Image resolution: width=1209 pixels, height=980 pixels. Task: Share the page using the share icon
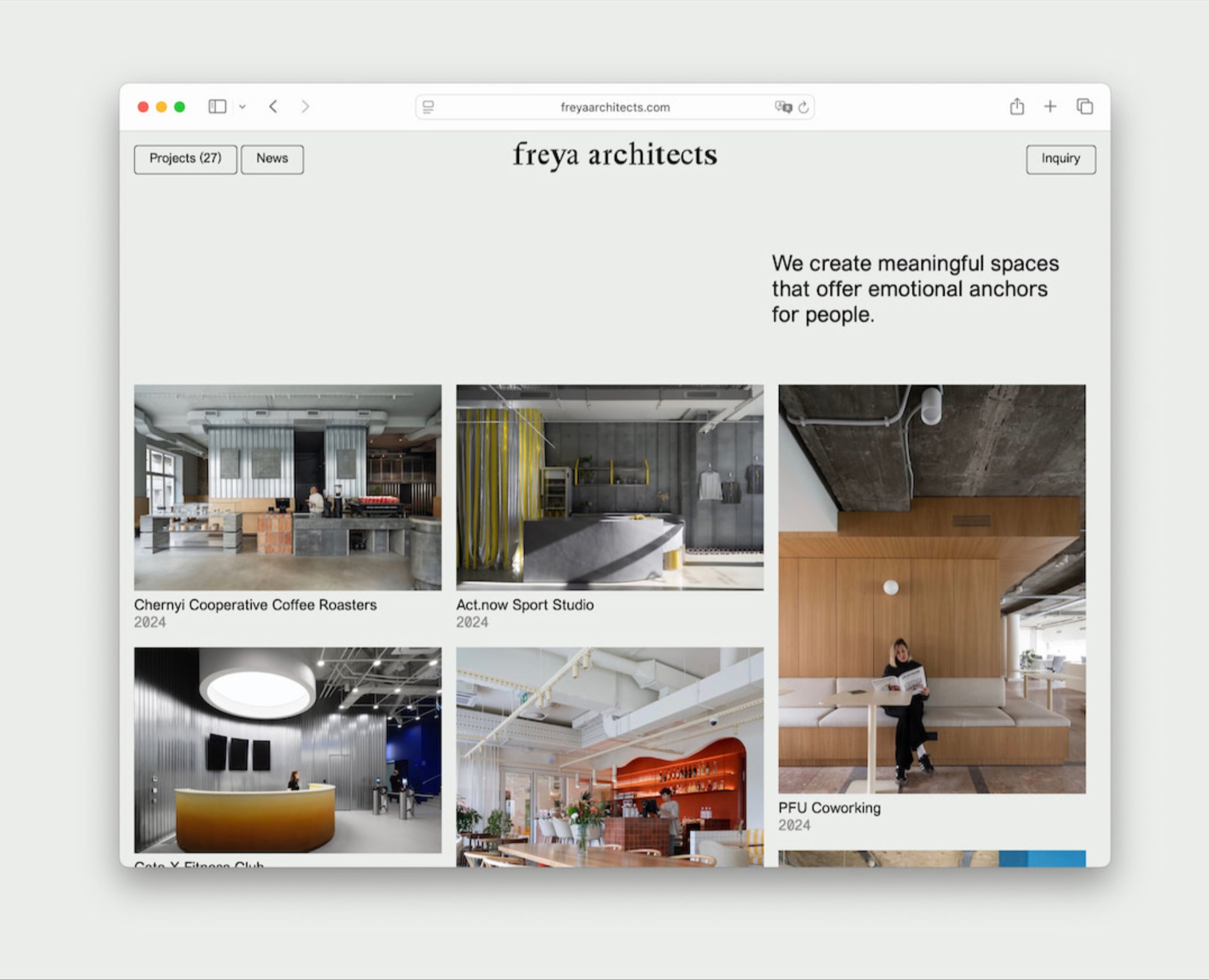click(x=1017, y=106)
